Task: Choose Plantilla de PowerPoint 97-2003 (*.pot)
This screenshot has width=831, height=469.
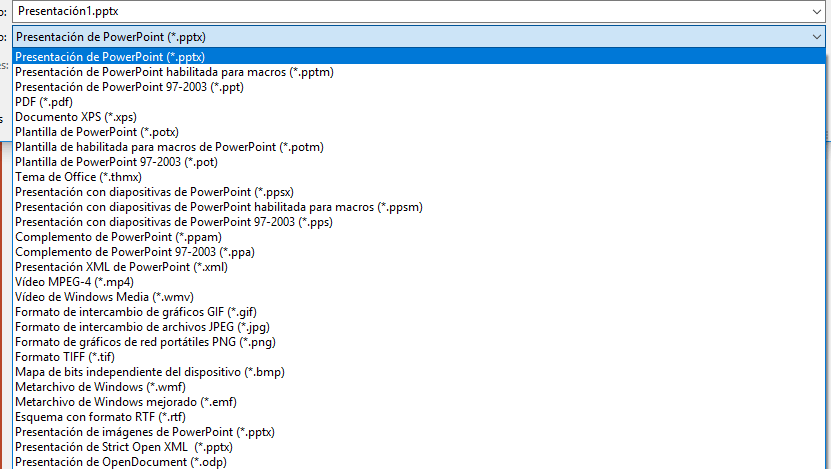Action: click(419, 162)
